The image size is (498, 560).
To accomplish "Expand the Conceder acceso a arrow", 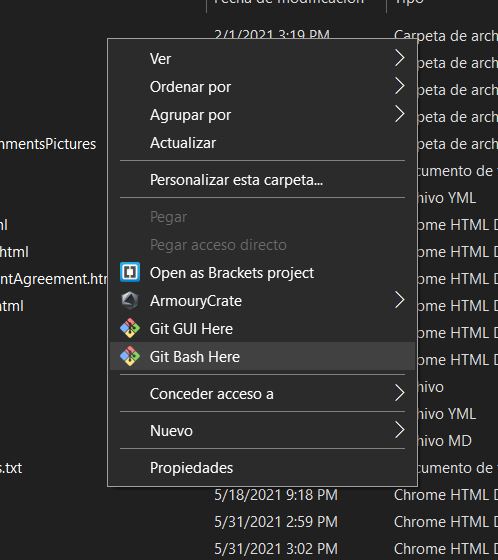I will [x=399, y=393].
